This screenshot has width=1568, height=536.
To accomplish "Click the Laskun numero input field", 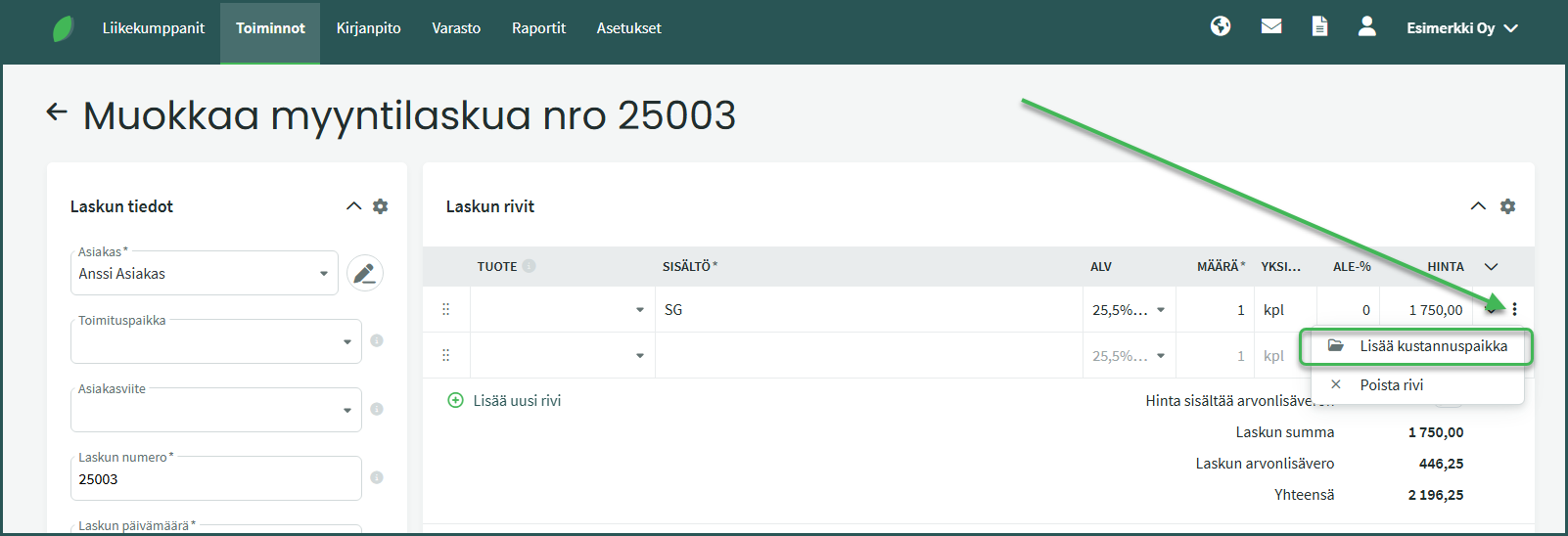I will (215, 479).
